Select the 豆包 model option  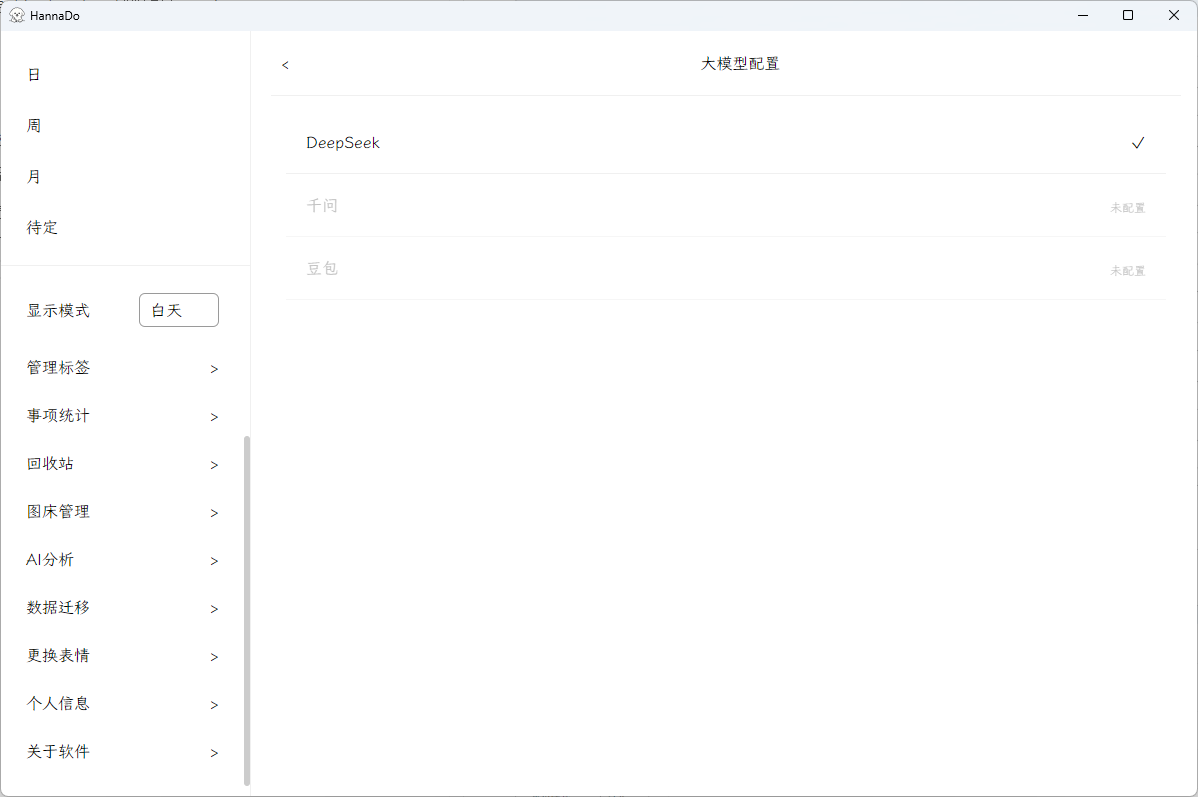coord(322,269)
